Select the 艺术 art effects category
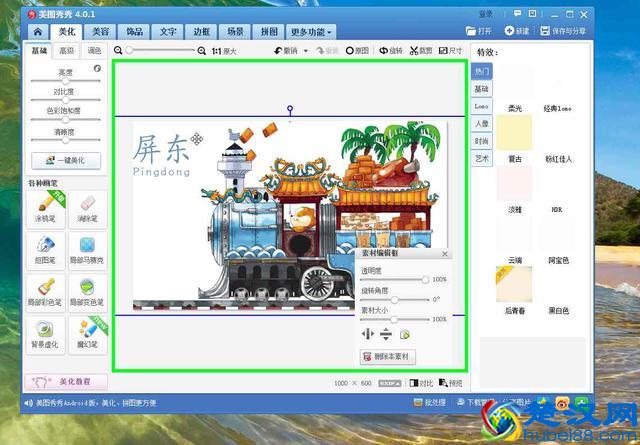 click(x=482, y=158)
